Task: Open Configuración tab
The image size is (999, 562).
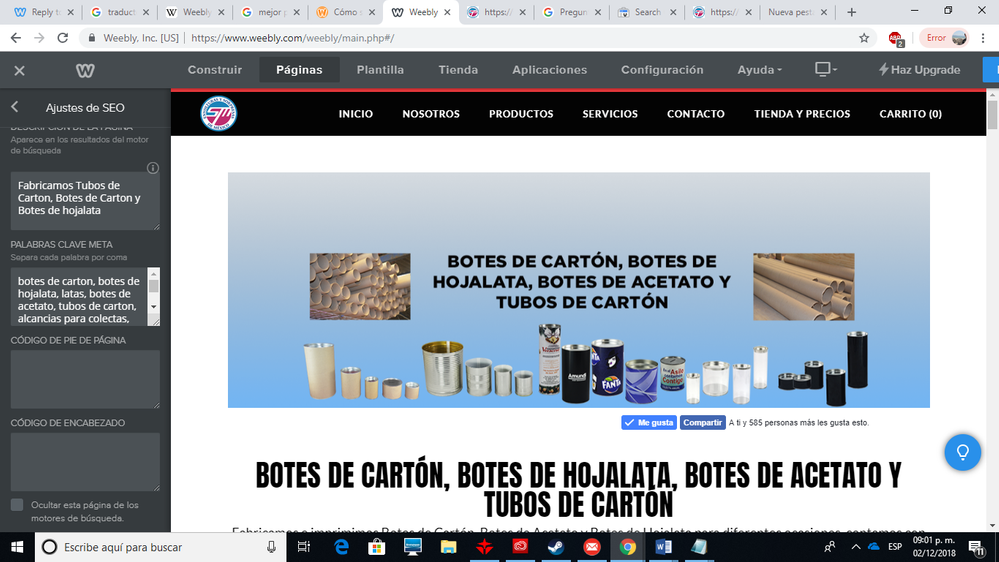Action: [662, 69]
